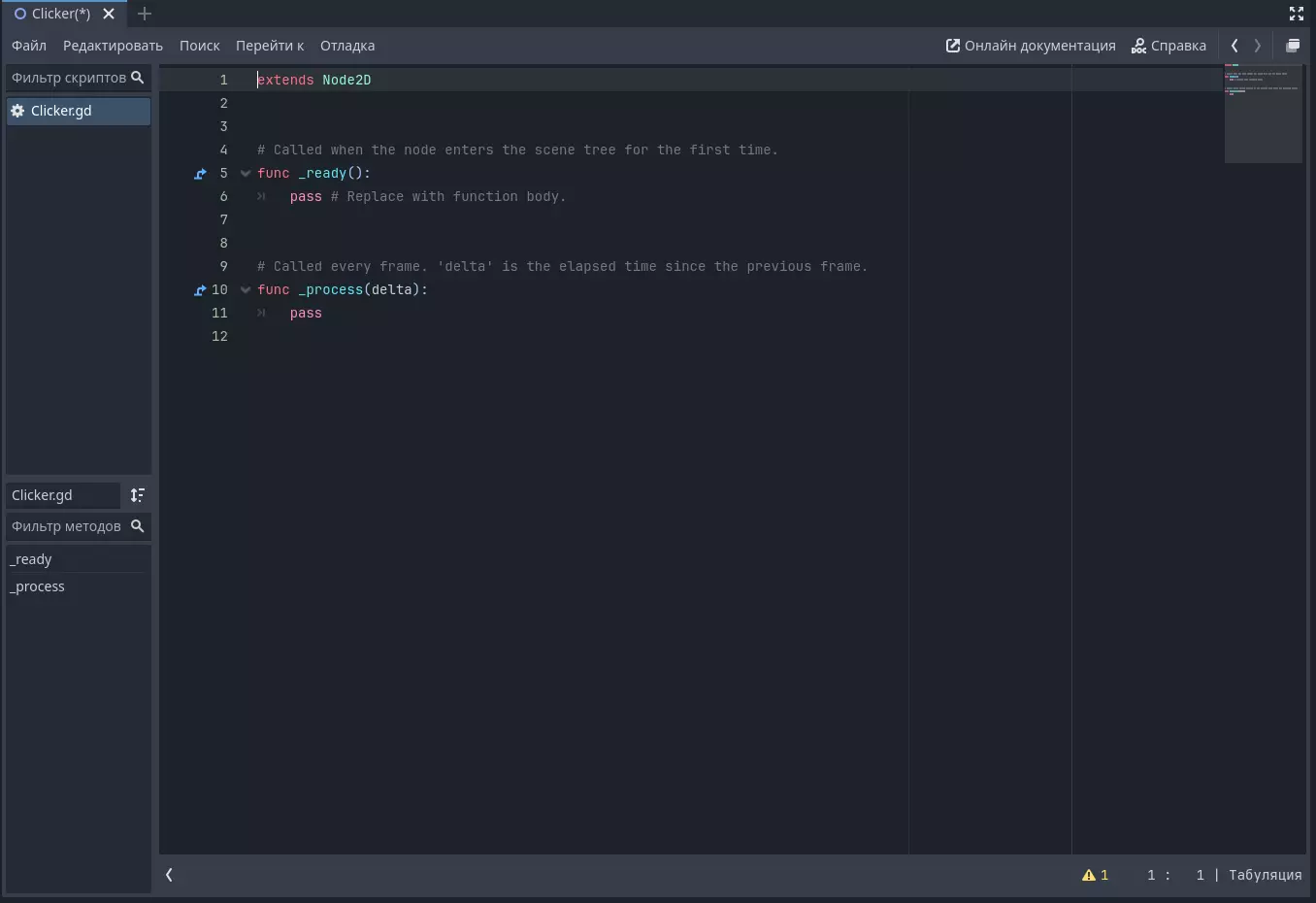Viewport: 1316px width, 903px height.
Task: Click the code minimap preview
Action: click(x=1263, y=113)
